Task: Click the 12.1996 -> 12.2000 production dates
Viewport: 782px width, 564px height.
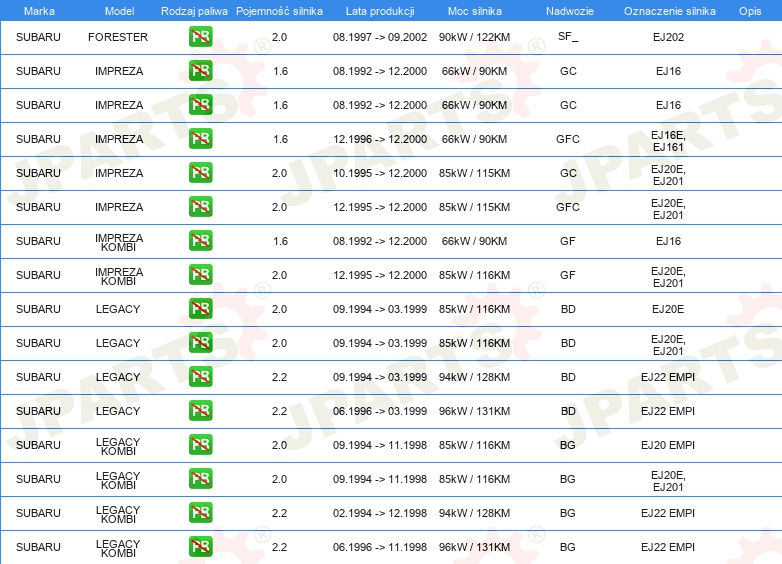Action: pos(380,139)
